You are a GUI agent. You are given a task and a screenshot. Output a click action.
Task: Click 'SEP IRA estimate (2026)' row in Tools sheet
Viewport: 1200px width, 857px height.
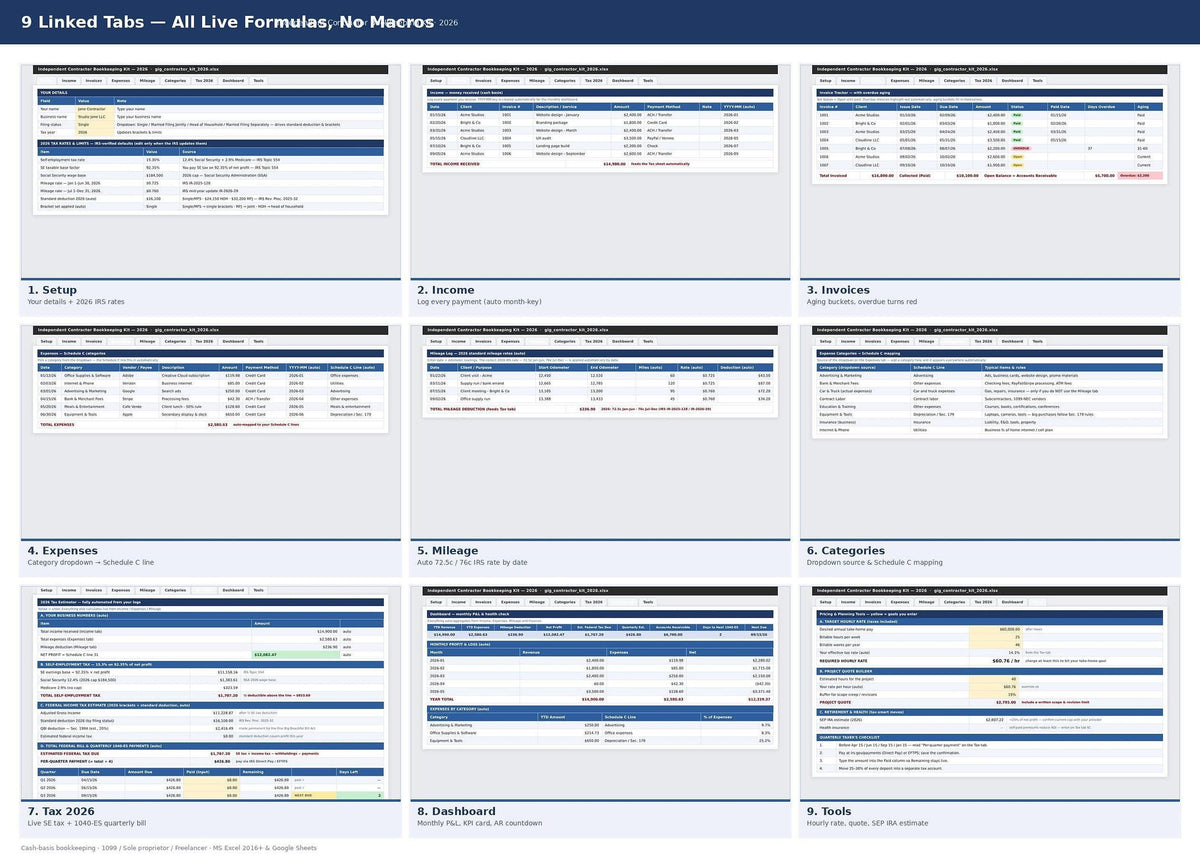tap(990, 720)
